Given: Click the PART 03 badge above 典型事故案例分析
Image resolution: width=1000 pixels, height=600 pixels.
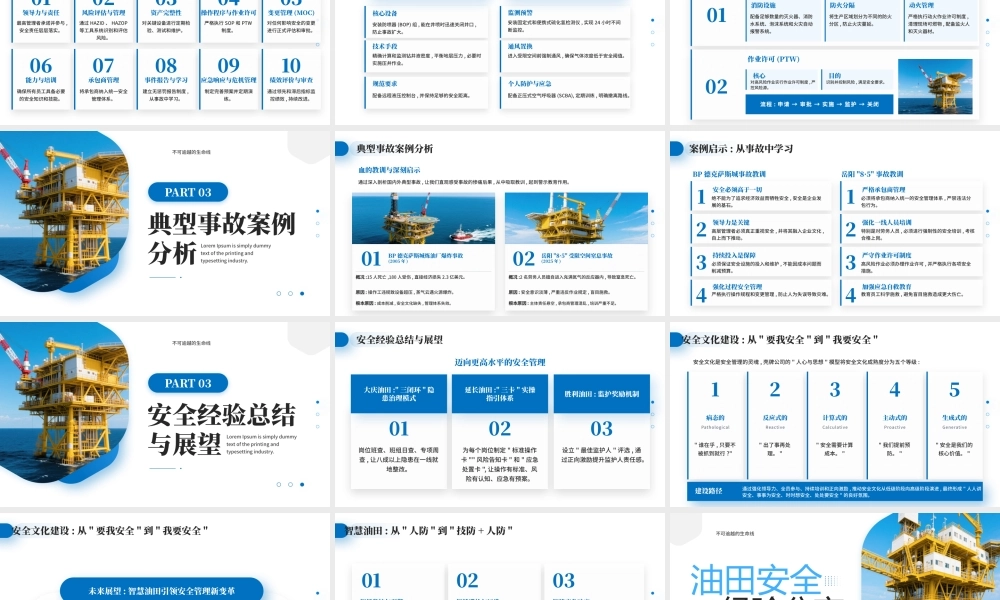Looking at the screenshot, I should click(188, 192).
